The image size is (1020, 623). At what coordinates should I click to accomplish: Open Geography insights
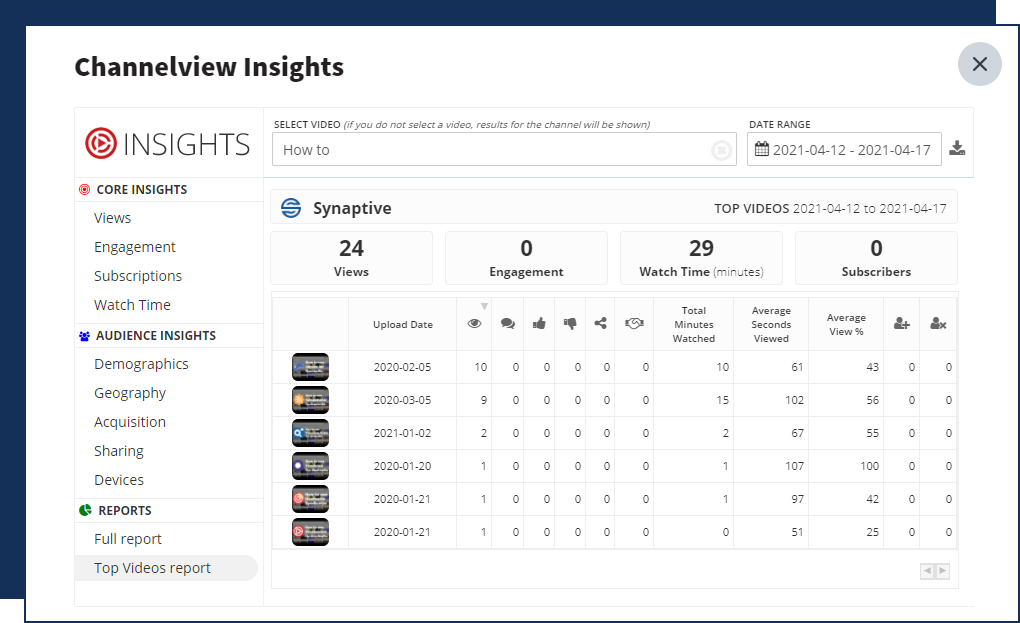130,393
